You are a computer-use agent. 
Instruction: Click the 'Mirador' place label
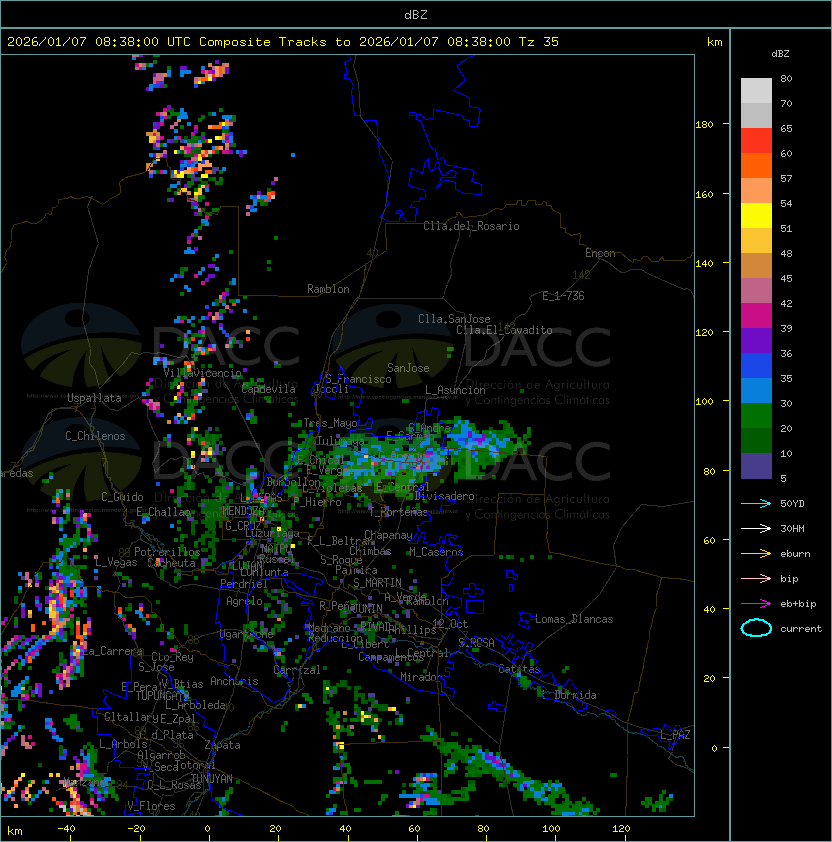pyautogui.click(x=422, y=677)
